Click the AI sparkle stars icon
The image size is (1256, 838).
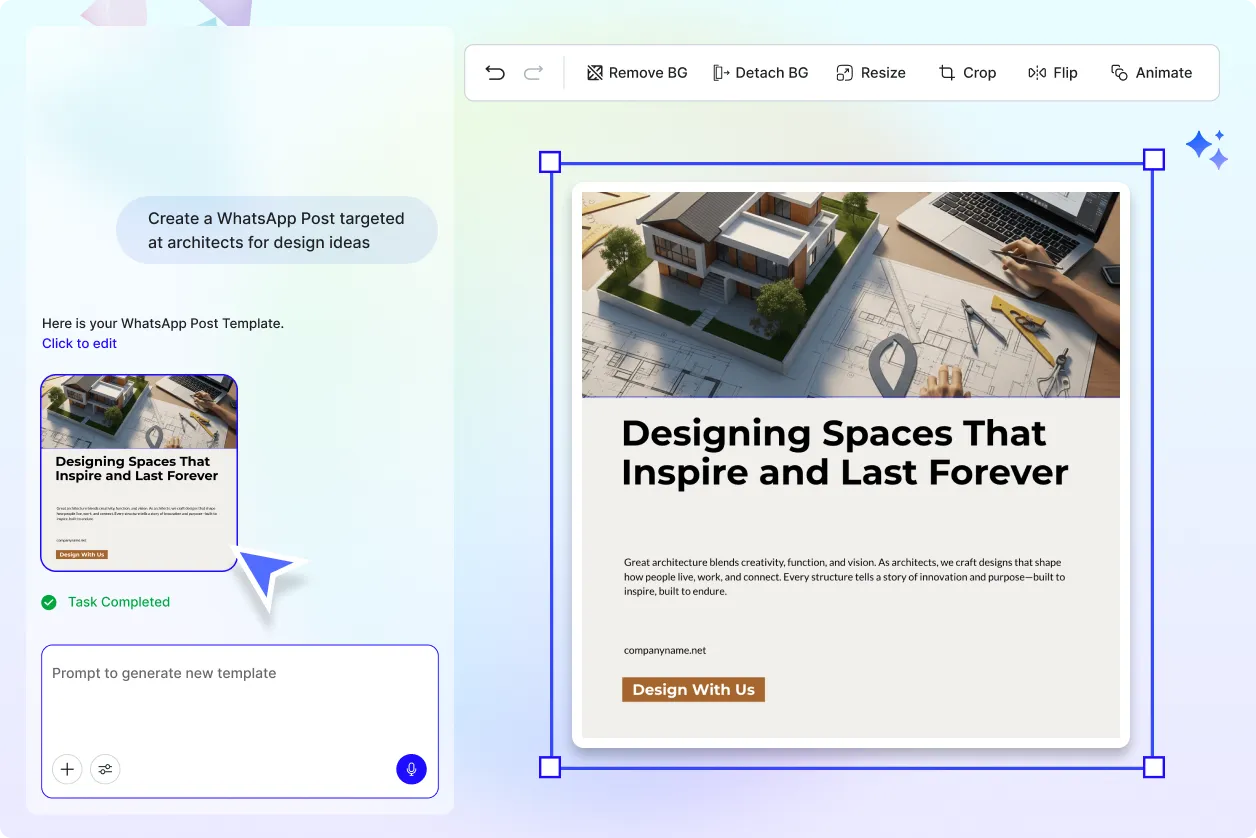click(1207, 149)
